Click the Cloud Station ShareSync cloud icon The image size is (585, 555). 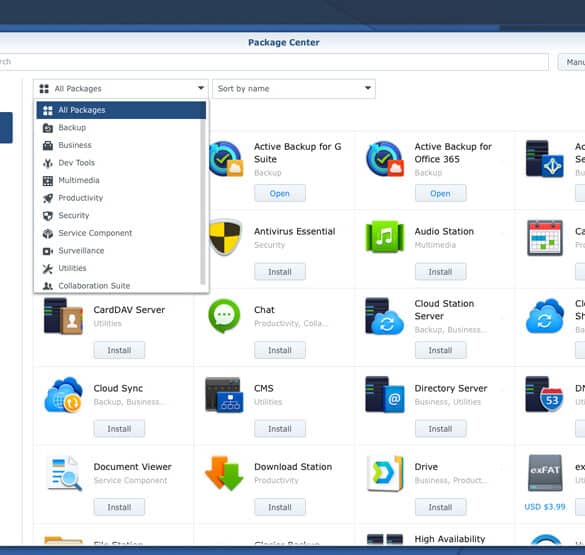click(545, 316)
